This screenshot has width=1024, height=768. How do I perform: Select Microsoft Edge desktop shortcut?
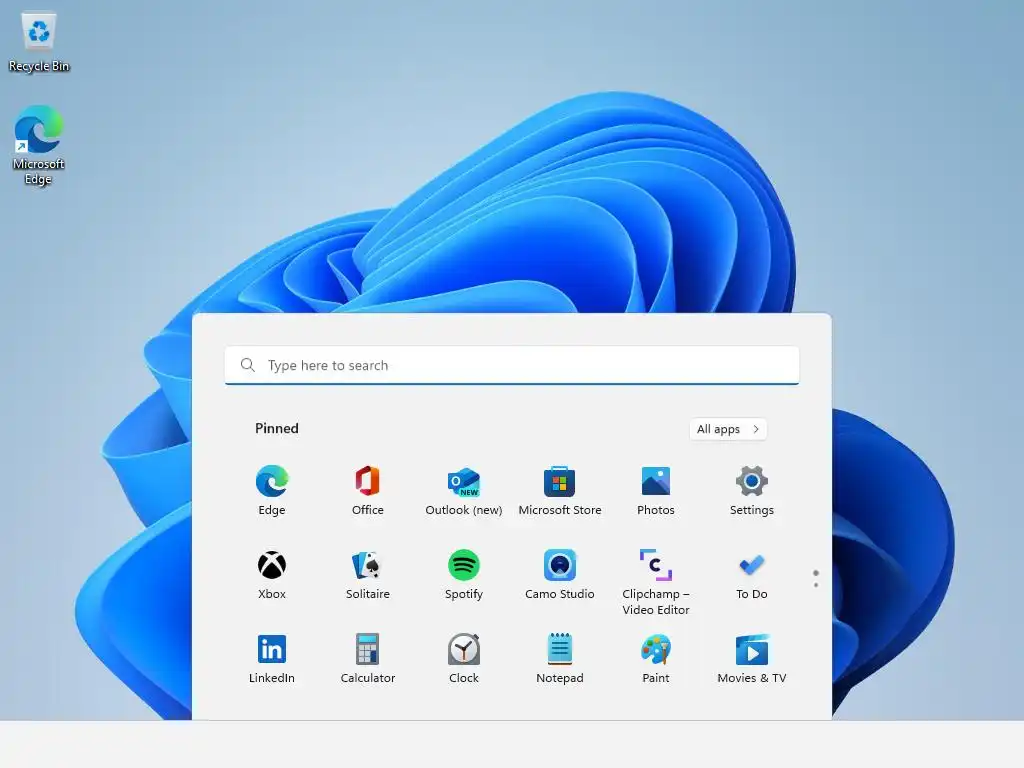click(39, 145)
